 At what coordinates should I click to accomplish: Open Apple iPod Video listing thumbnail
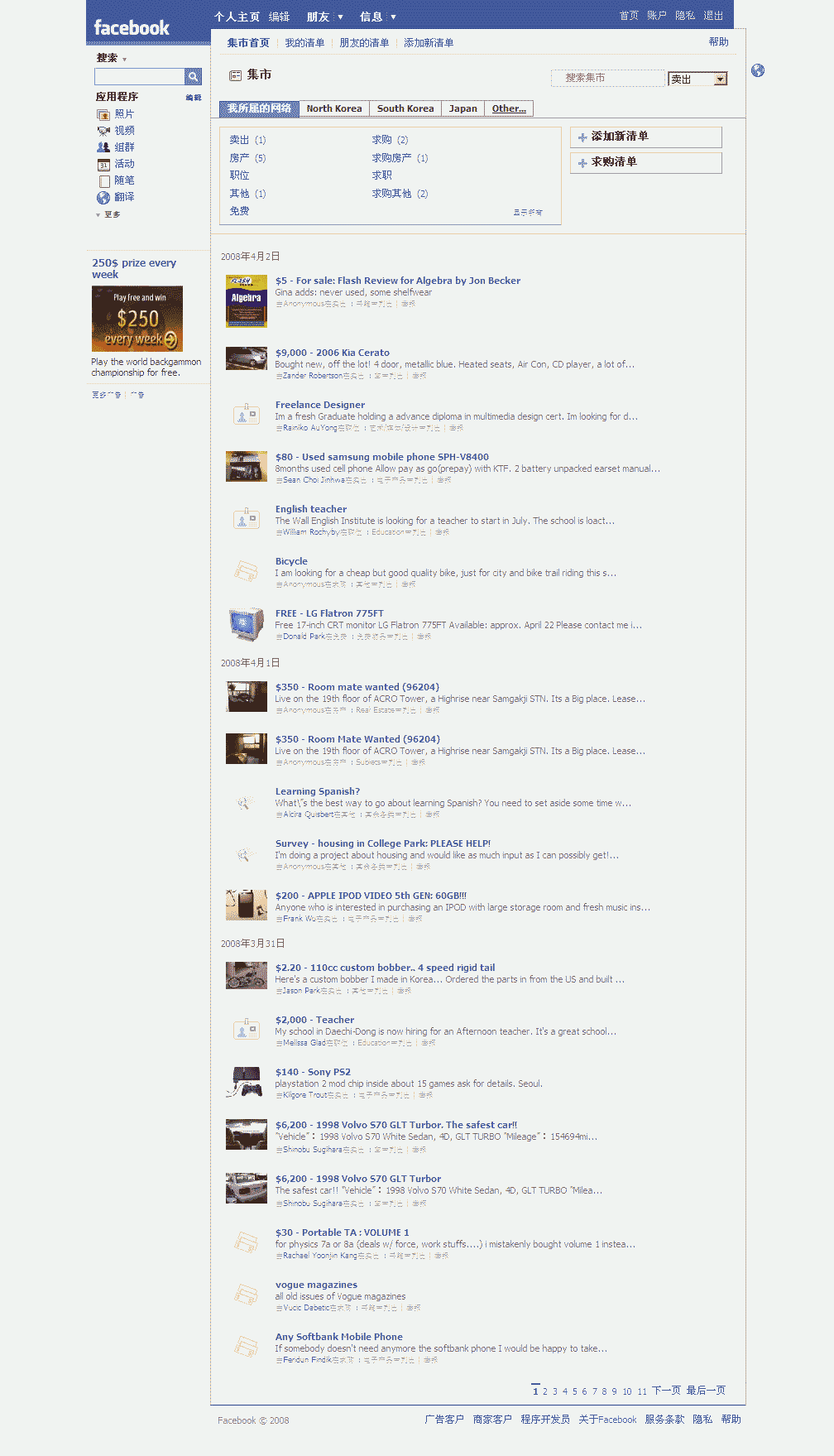pos(247,905)
